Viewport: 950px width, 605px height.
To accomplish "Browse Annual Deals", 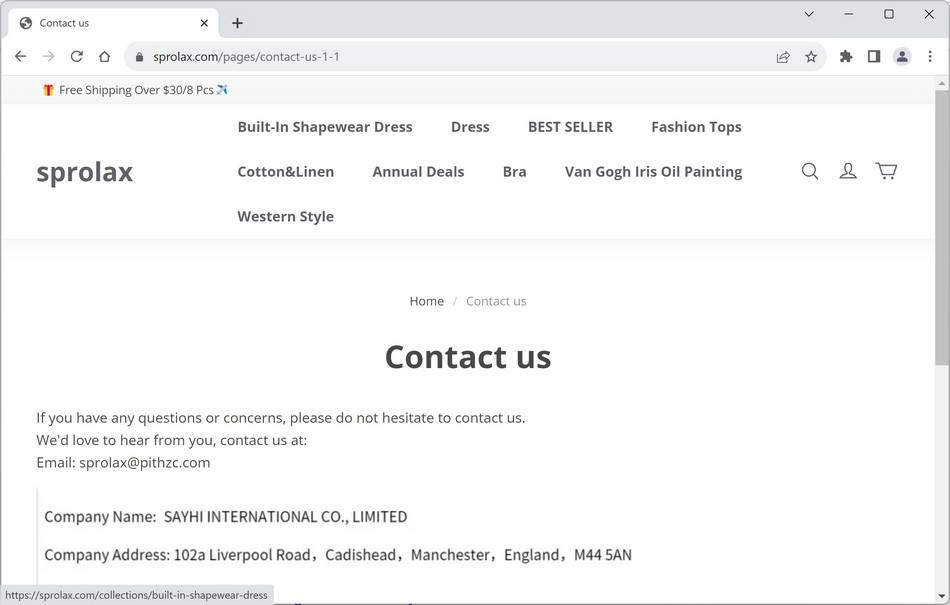I will 418,172.
